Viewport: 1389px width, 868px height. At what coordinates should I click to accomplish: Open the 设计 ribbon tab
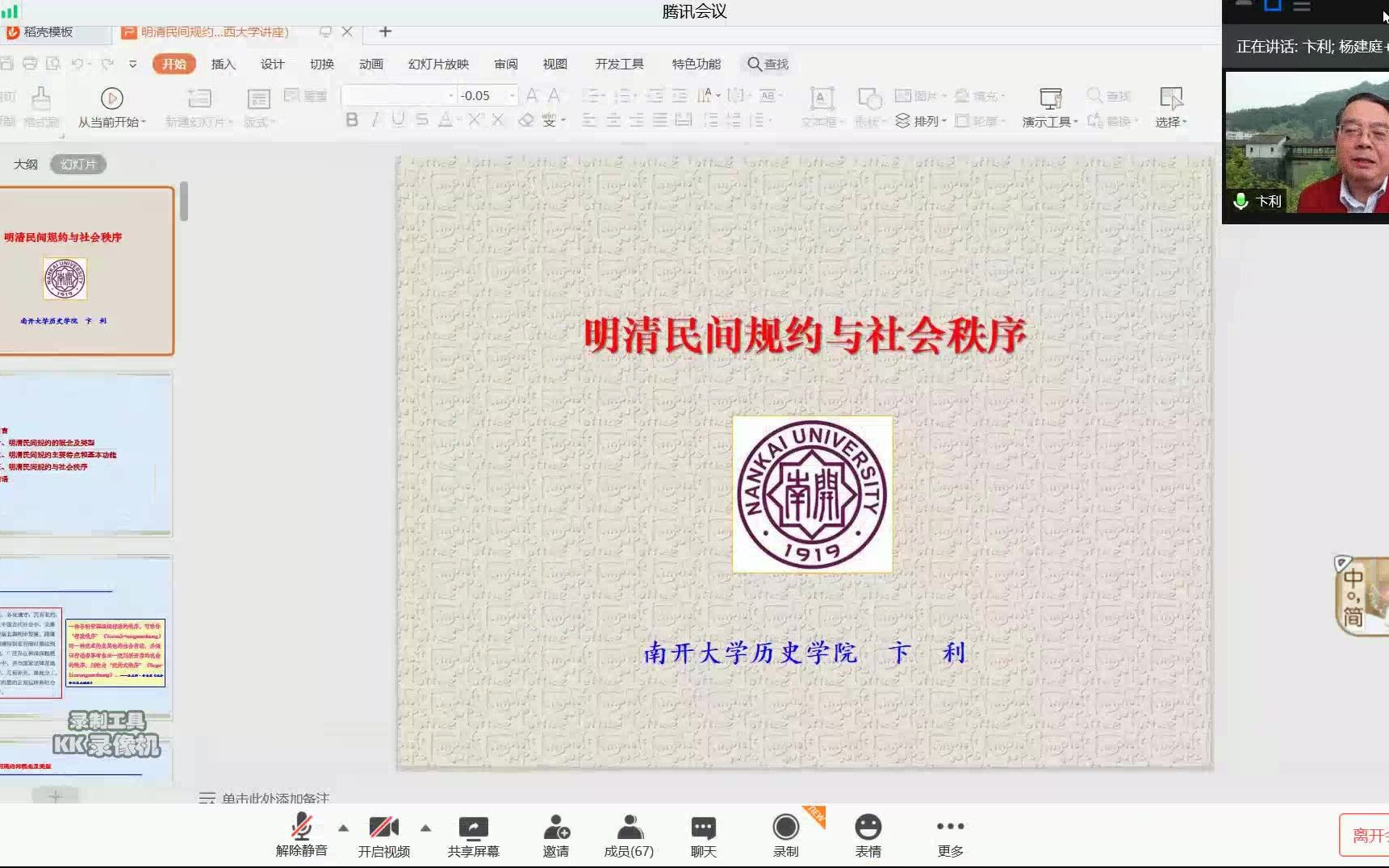coord(273,64)
